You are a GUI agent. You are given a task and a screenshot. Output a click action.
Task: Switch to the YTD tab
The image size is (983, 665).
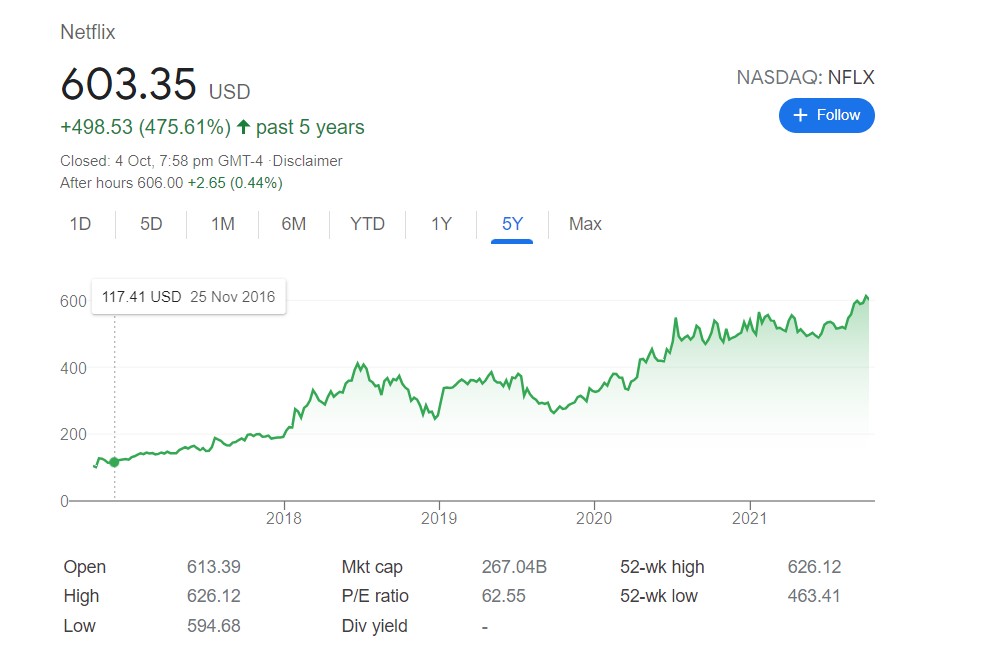(x=367, y=224)
